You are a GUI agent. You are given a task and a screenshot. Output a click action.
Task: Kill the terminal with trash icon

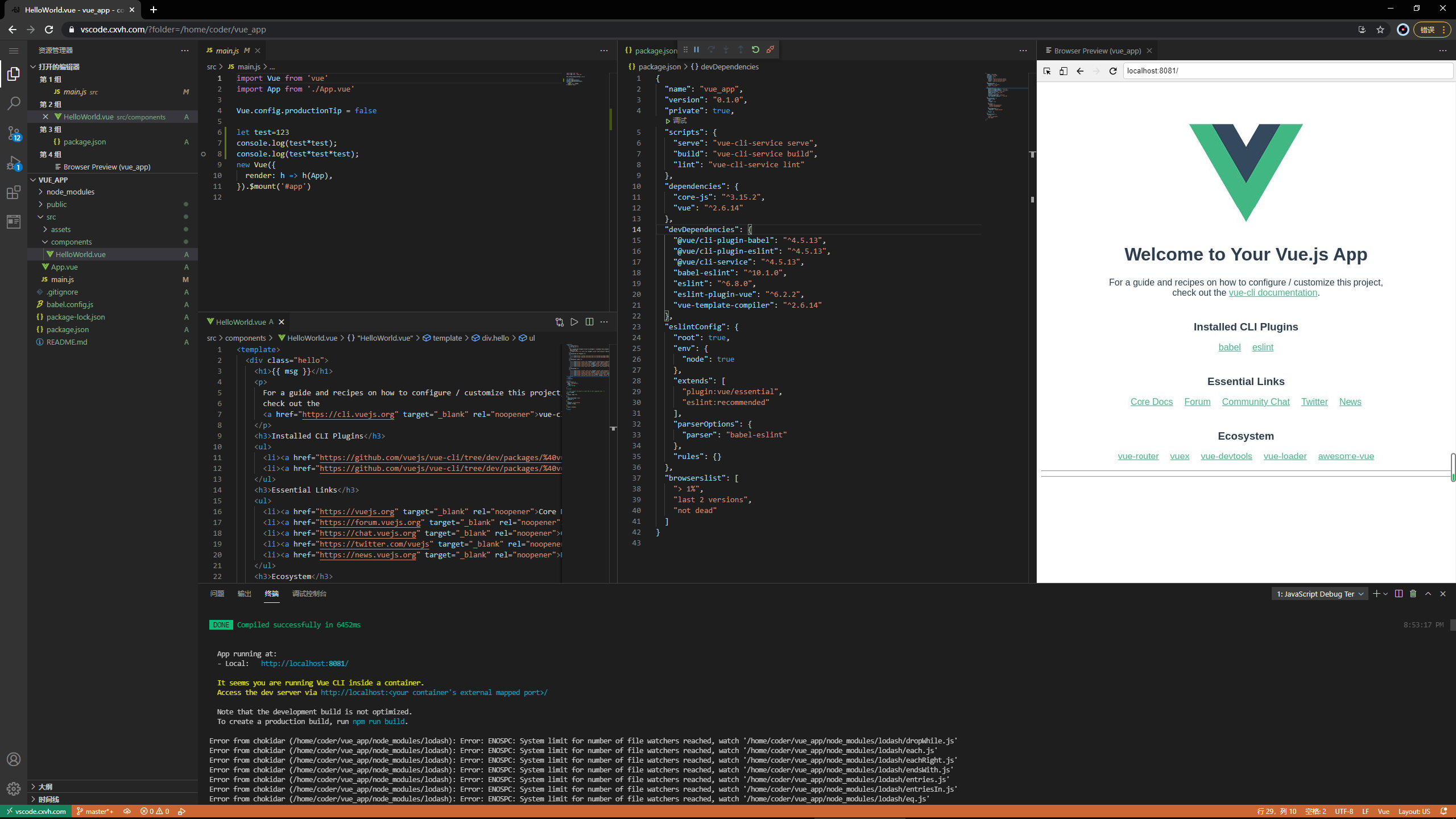[x=1413, y=594]
